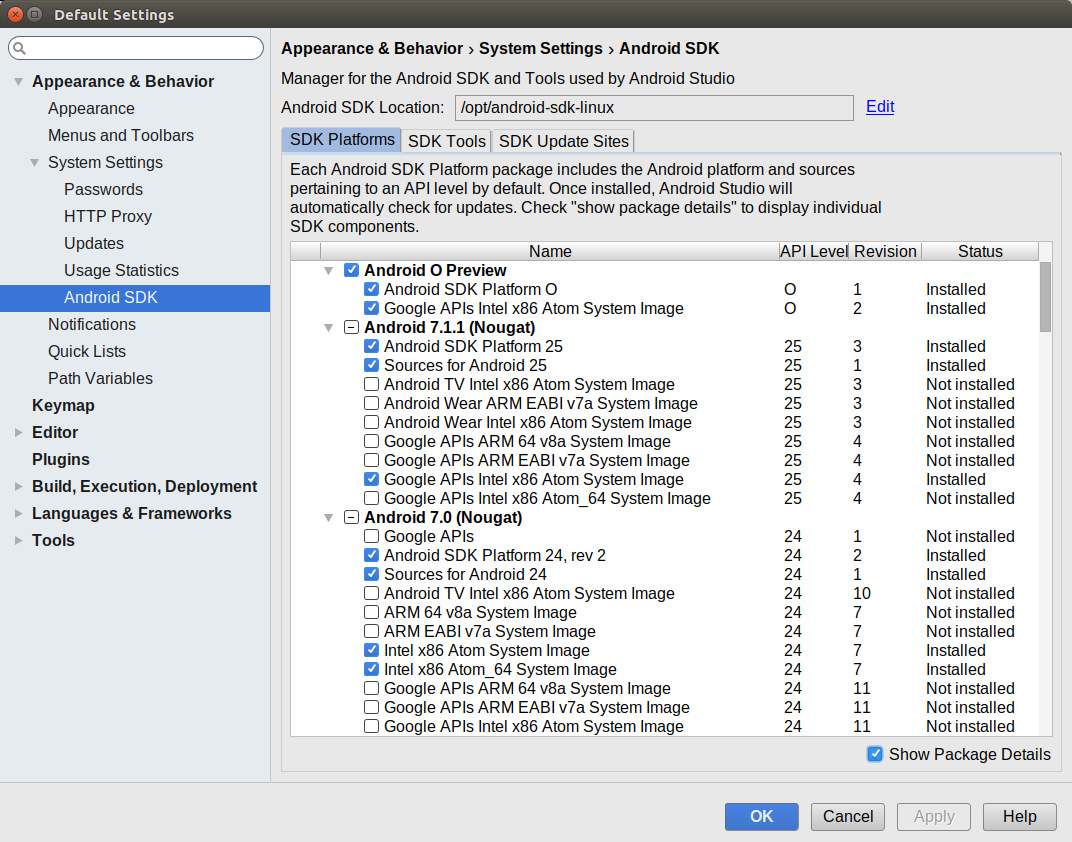Expand the Editor settings node
Screen dimensions: 1072x842
pyautogui.click(x=18, y=432)
